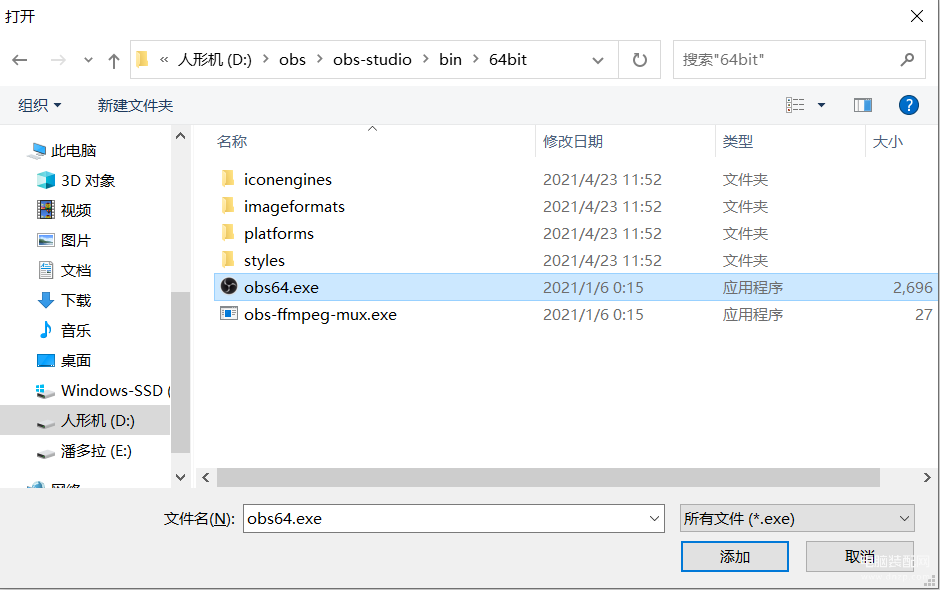940x590 pixels.
Task: Open the 所有文件 (*.exe) filter dropdown
Action: [x=797, y=518]
